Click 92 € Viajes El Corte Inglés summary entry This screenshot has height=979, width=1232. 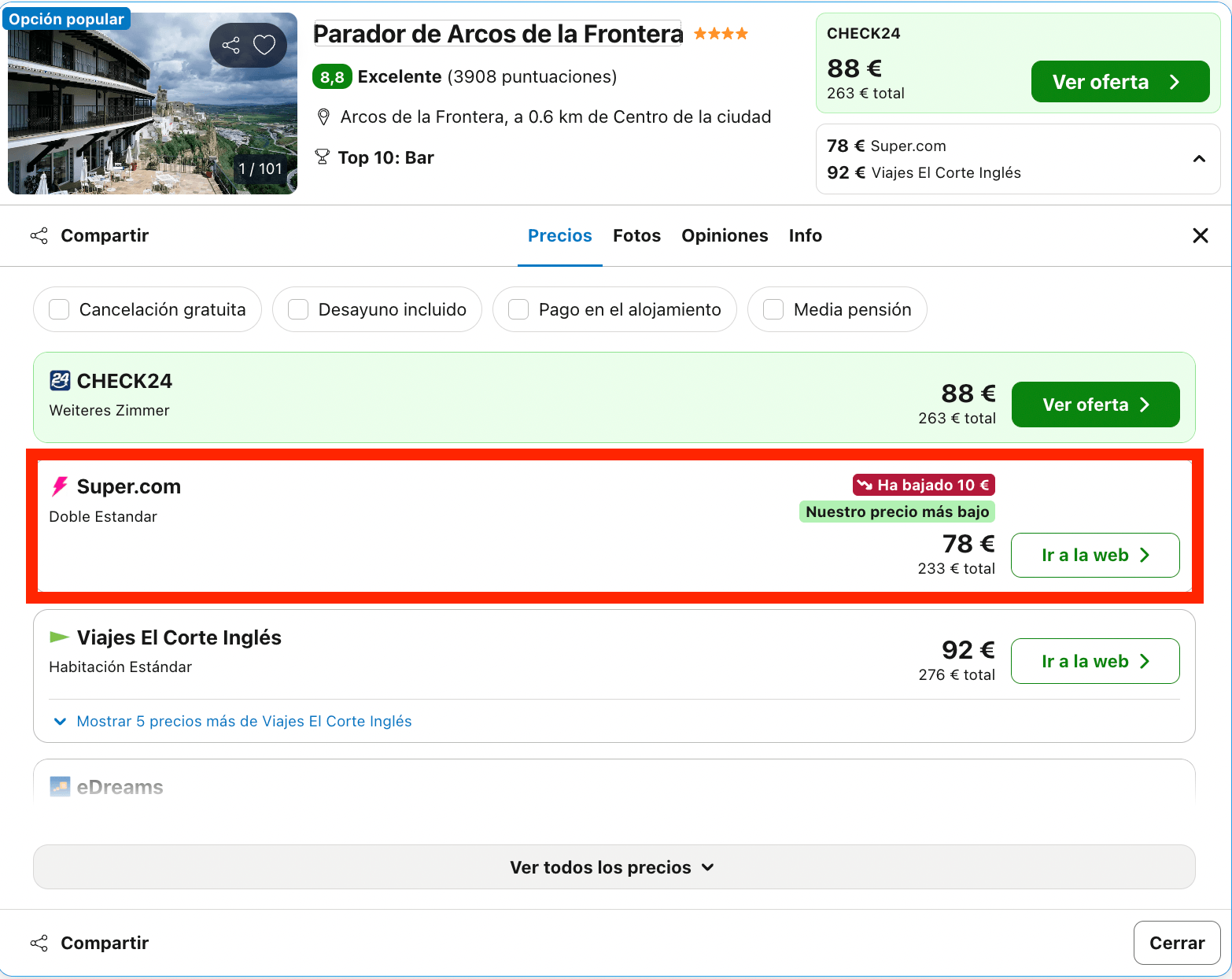[924, 172]
